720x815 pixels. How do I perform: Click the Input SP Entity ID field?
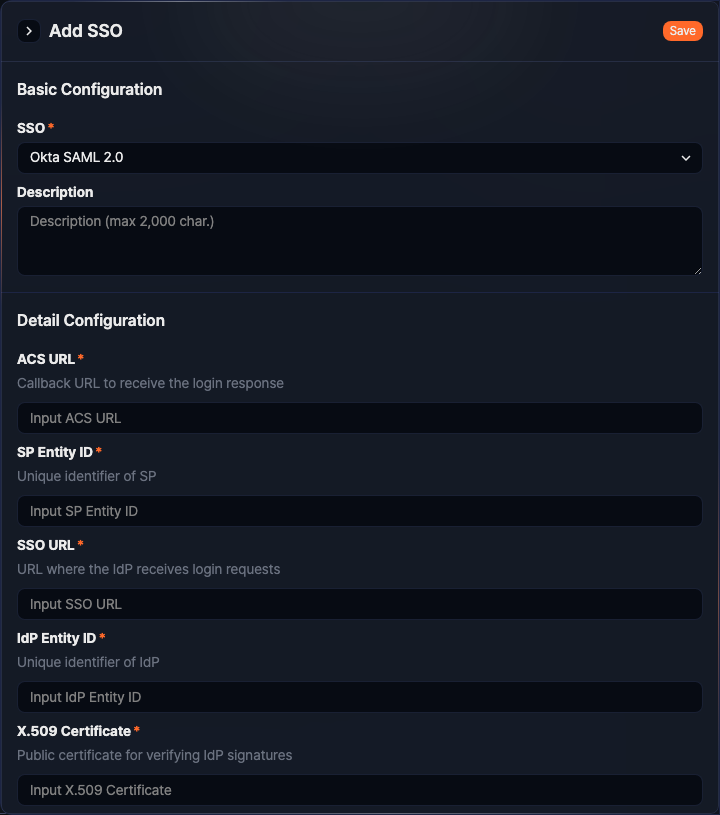[359, 511]
